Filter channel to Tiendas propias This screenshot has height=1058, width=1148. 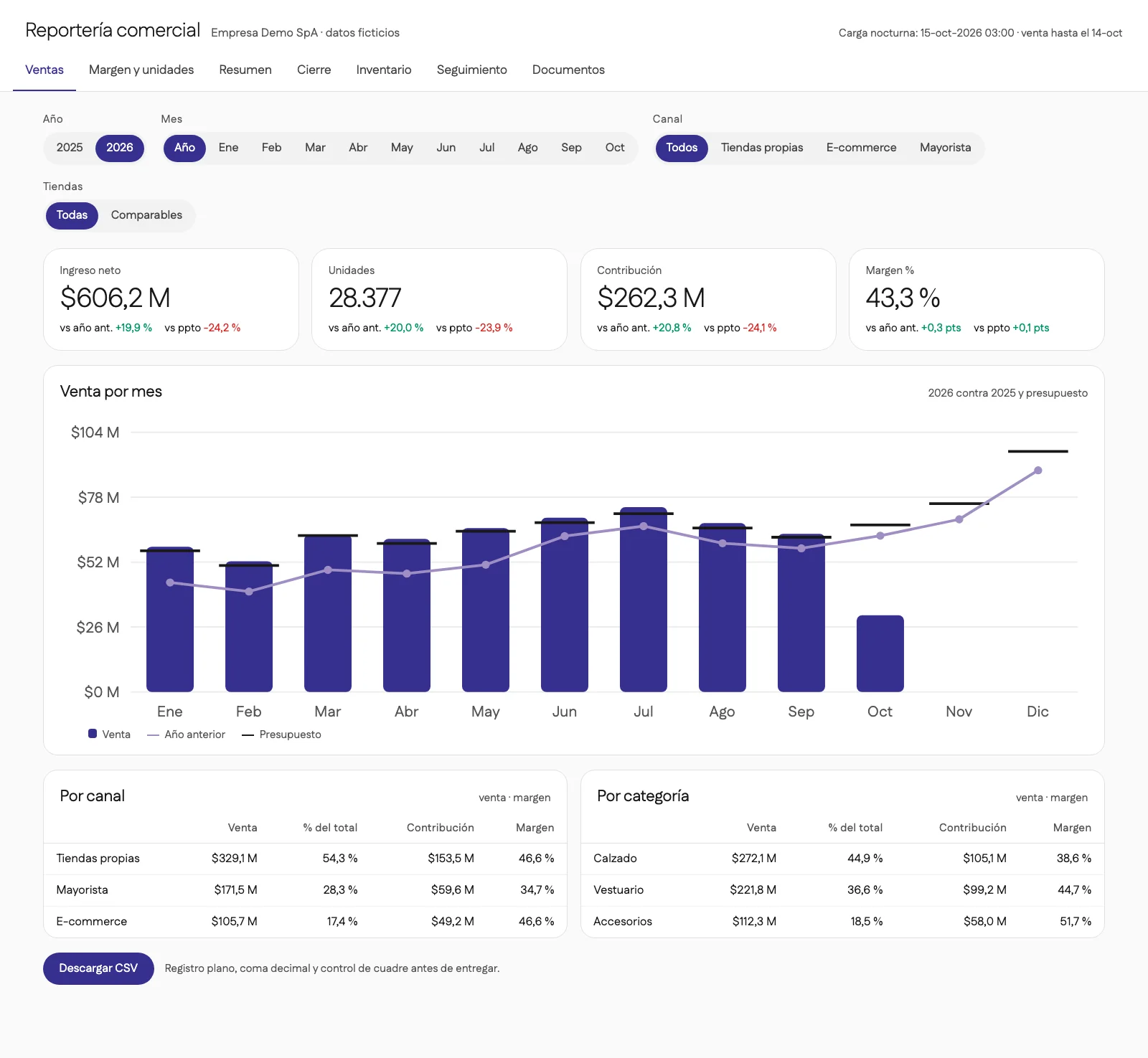tap(762, 148)
